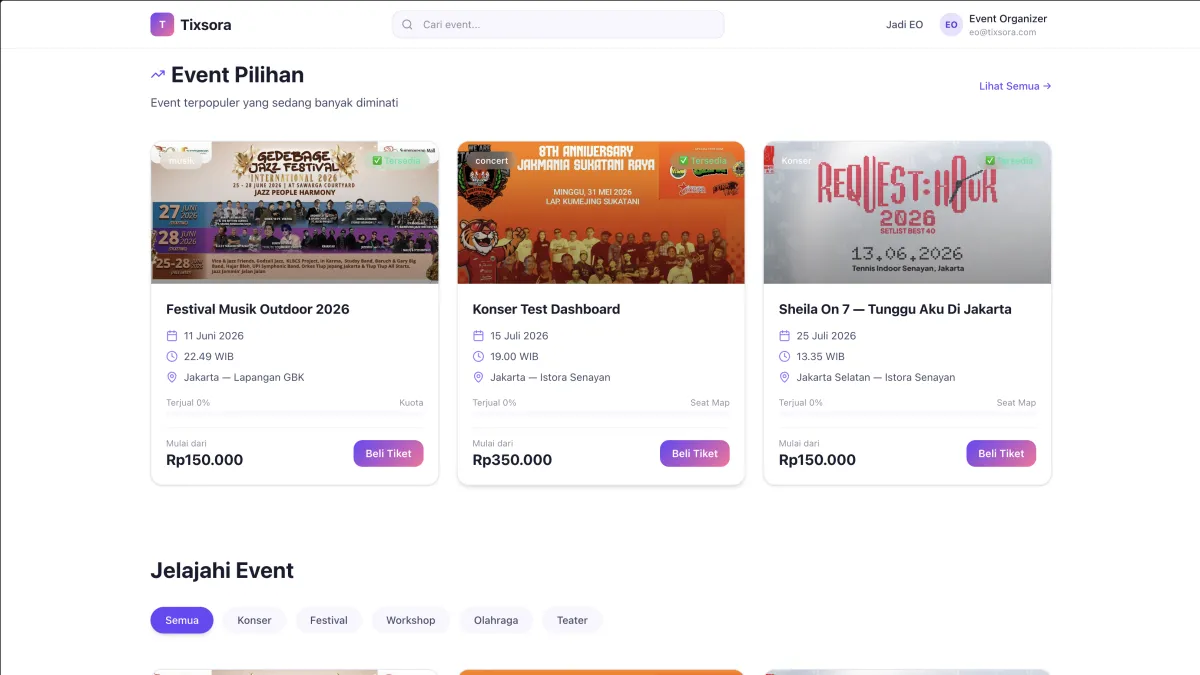1200x675 pixels.
Task: Click clock icon next to 13.35 WIB
Action: click(785, 357)
